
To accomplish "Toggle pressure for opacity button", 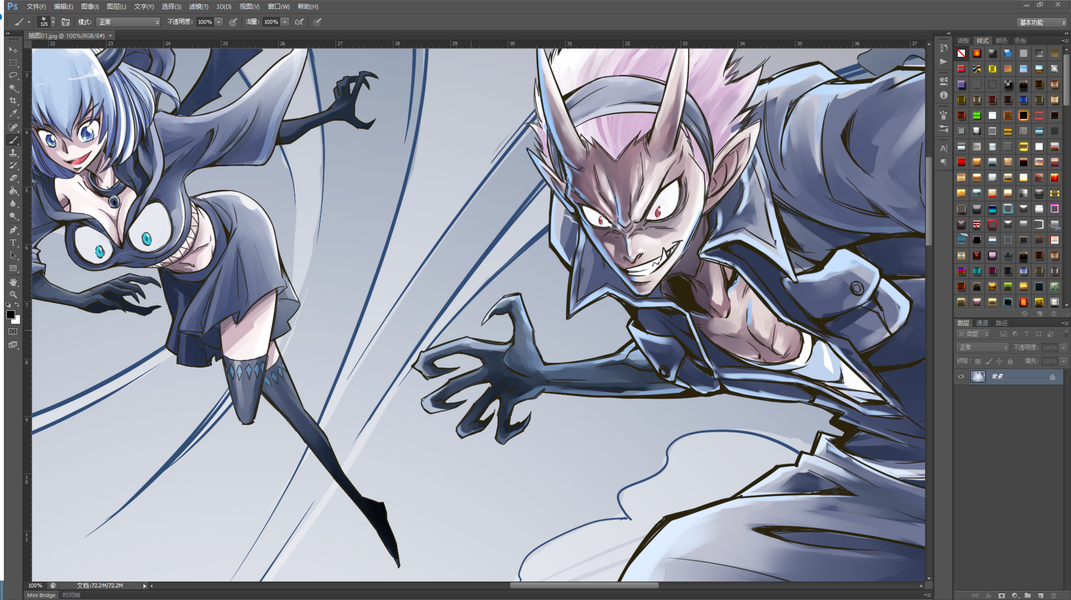I will [233, 22].
